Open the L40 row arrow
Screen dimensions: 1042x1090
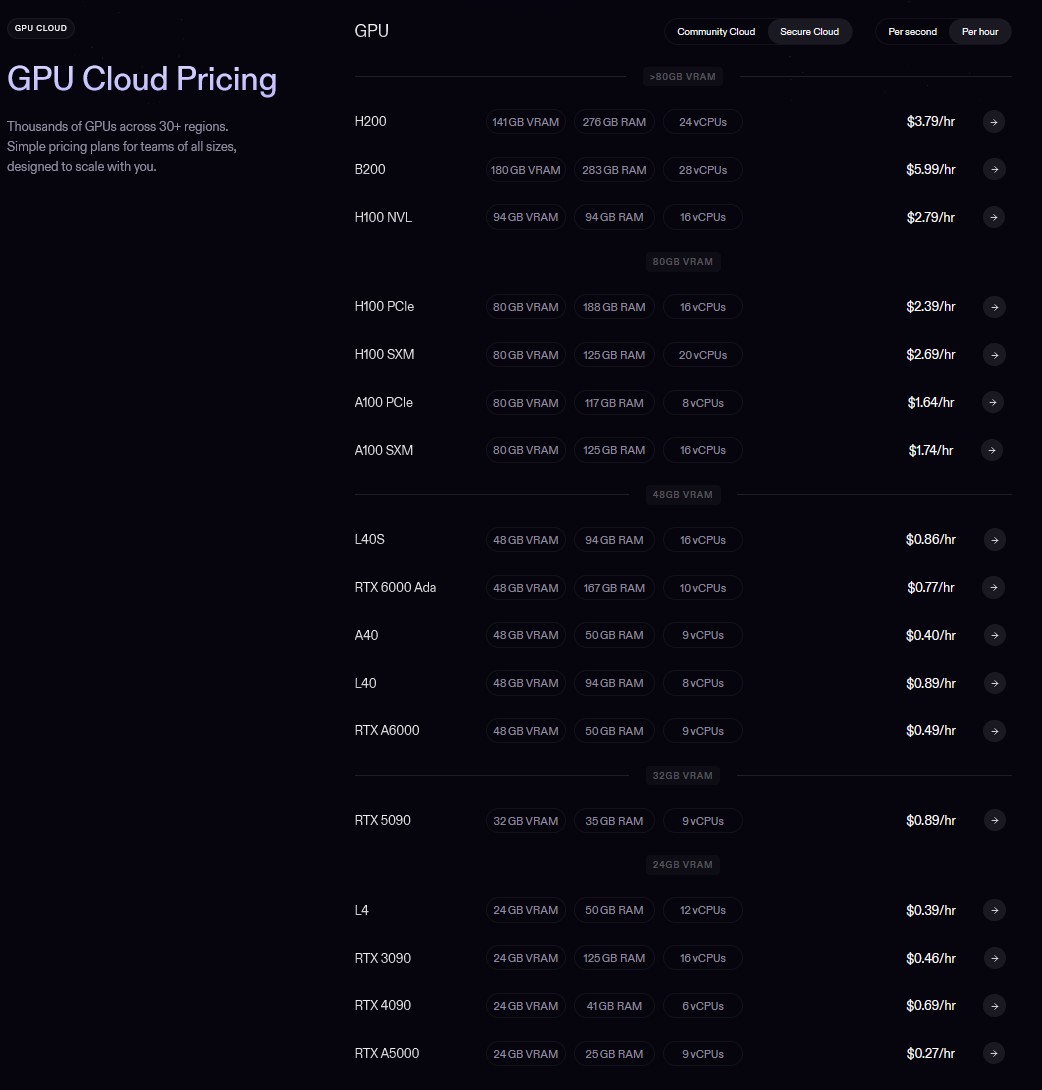[x=995, y=683]
